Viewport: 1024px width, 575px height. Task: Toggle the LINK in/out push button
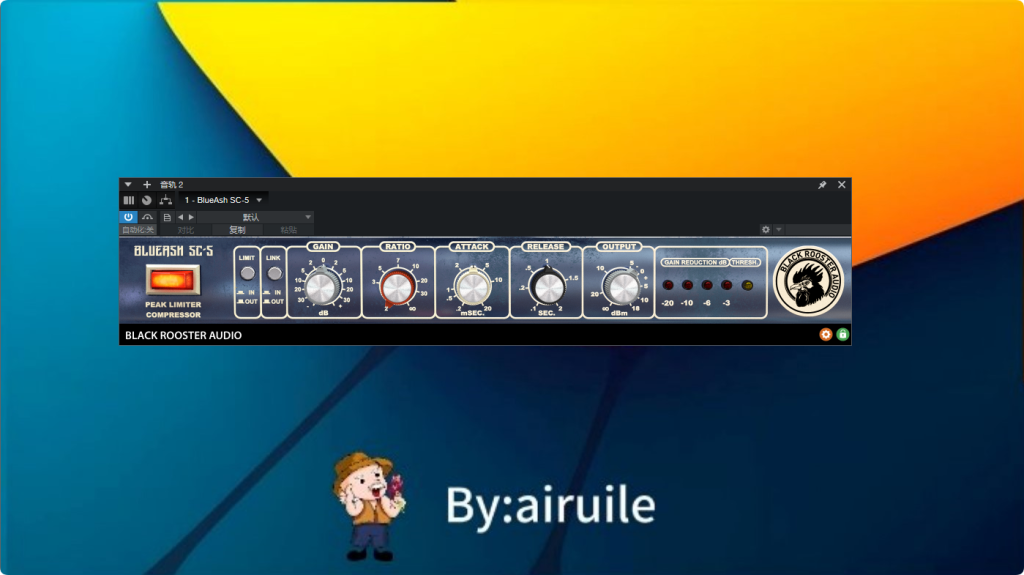point(274,273)
